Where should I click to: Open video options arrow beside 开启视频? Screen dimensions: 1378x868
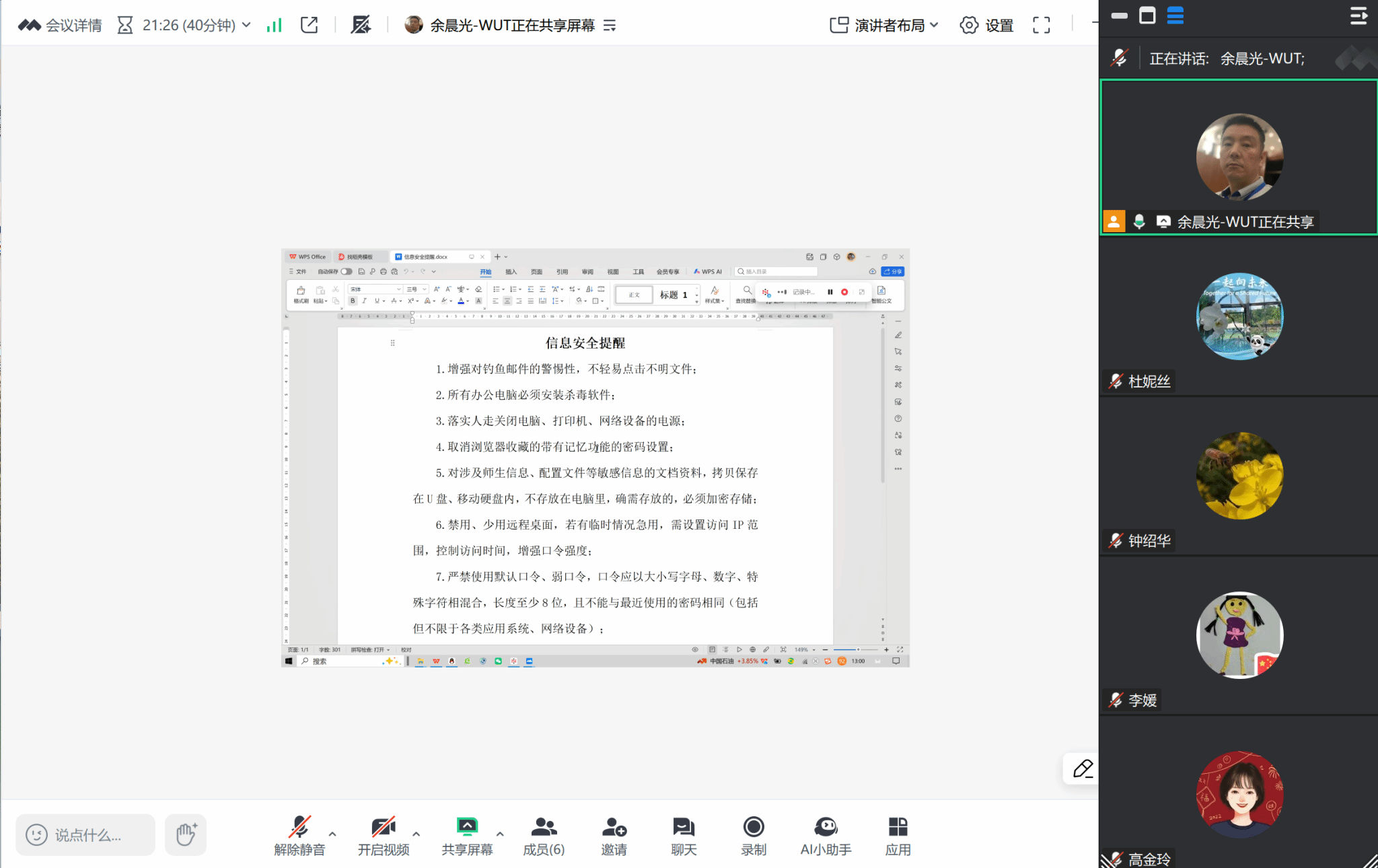pyautogui.click(x=416, y=834)
